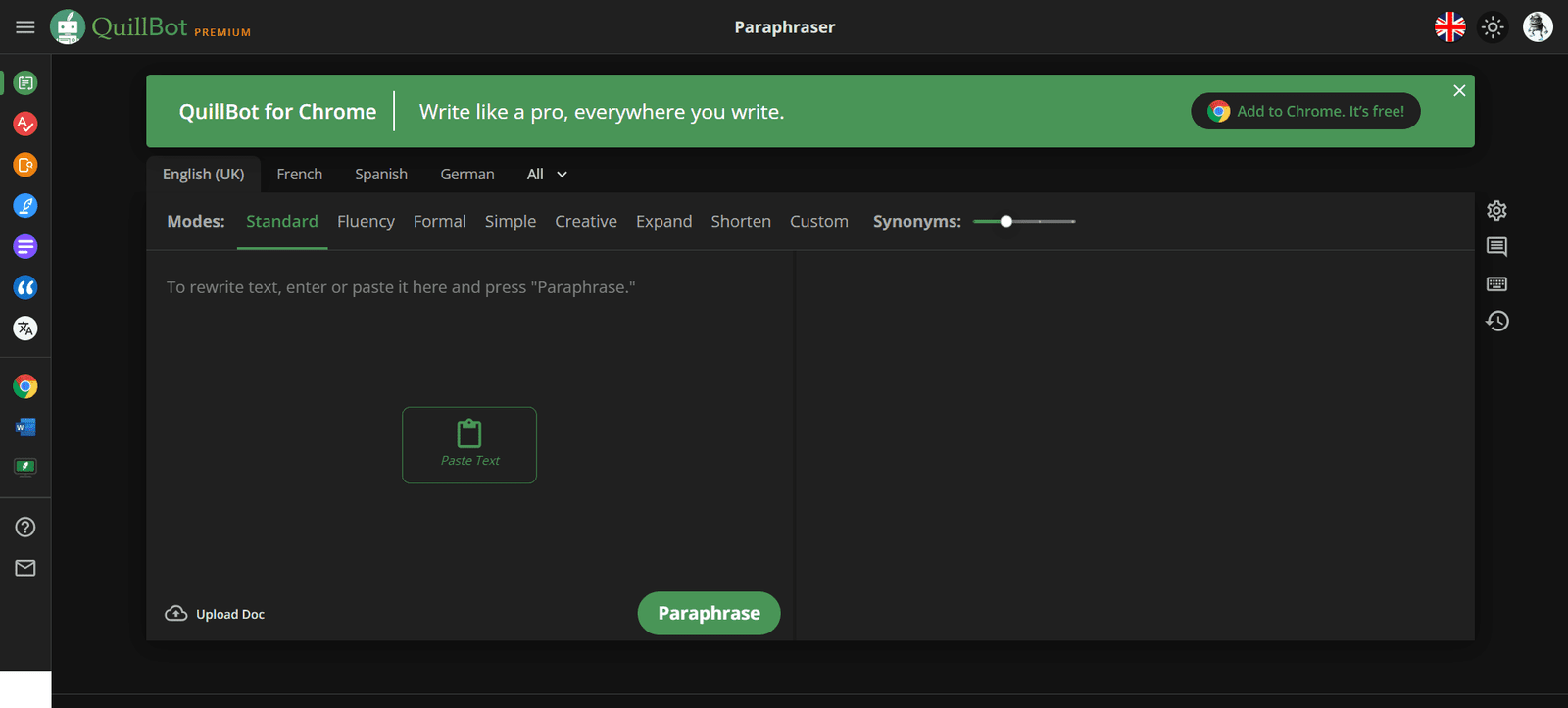Open the Grammar Checker from the sidebar
This screenshot has width=1568, height=708.
point(25,124)
